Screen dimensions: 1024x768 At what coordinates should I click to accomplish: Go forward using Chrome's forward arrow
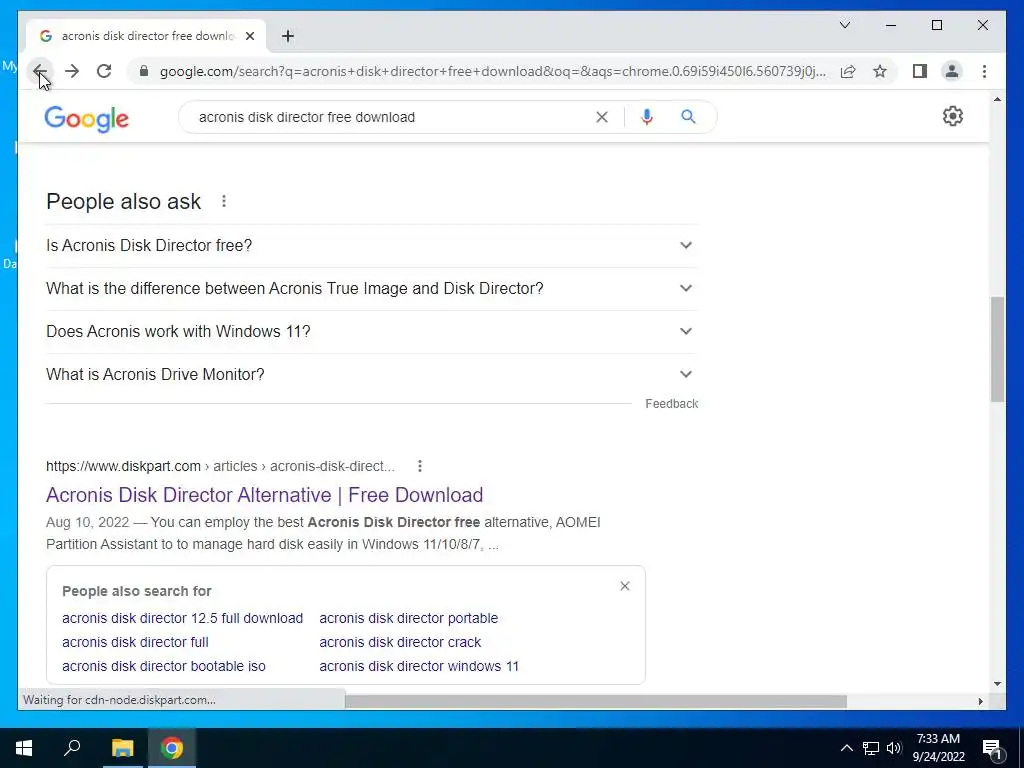tap(72, 71)
